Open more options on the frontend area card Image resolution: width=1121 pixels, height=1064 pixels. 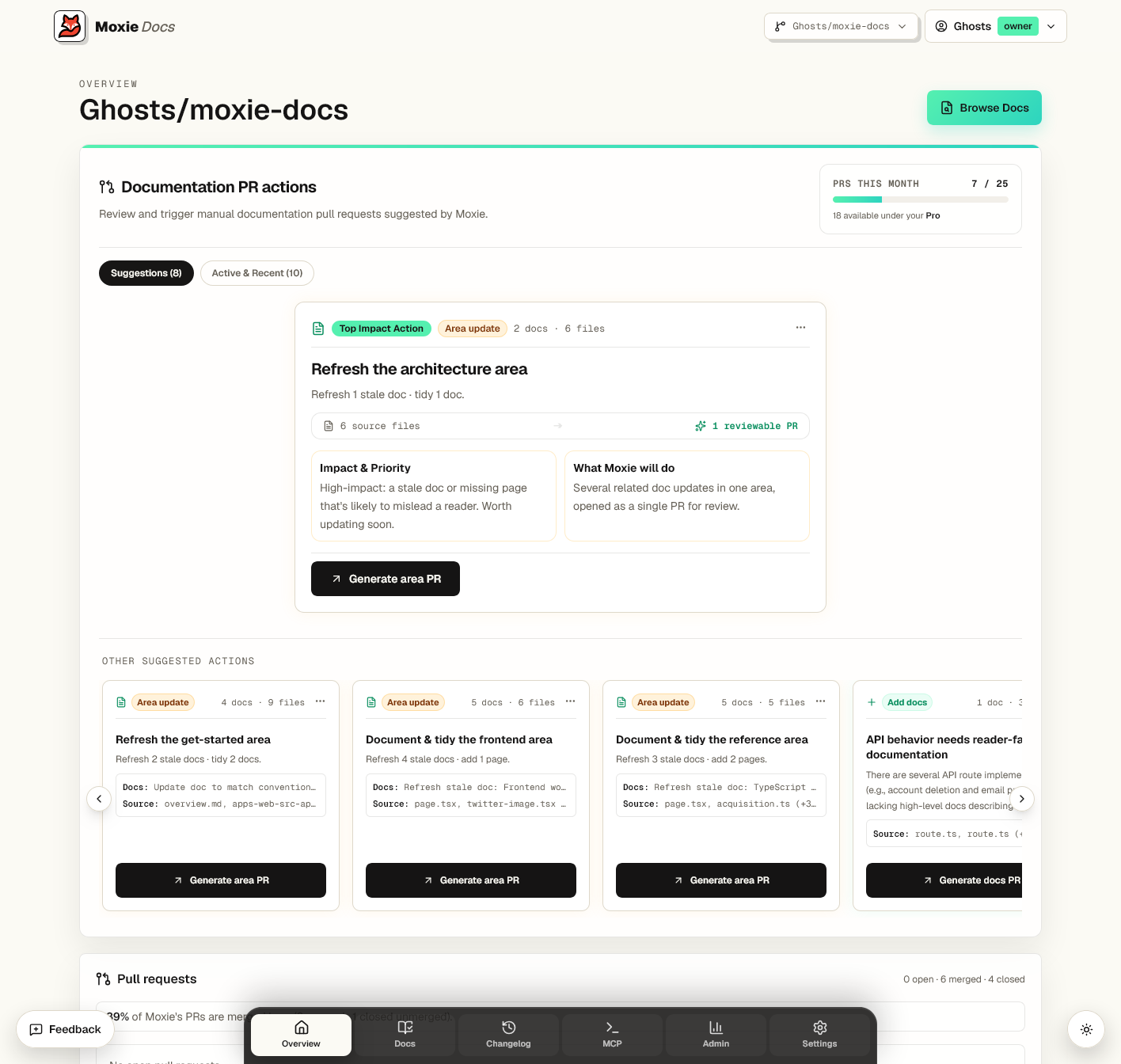(x=570, y=701)
